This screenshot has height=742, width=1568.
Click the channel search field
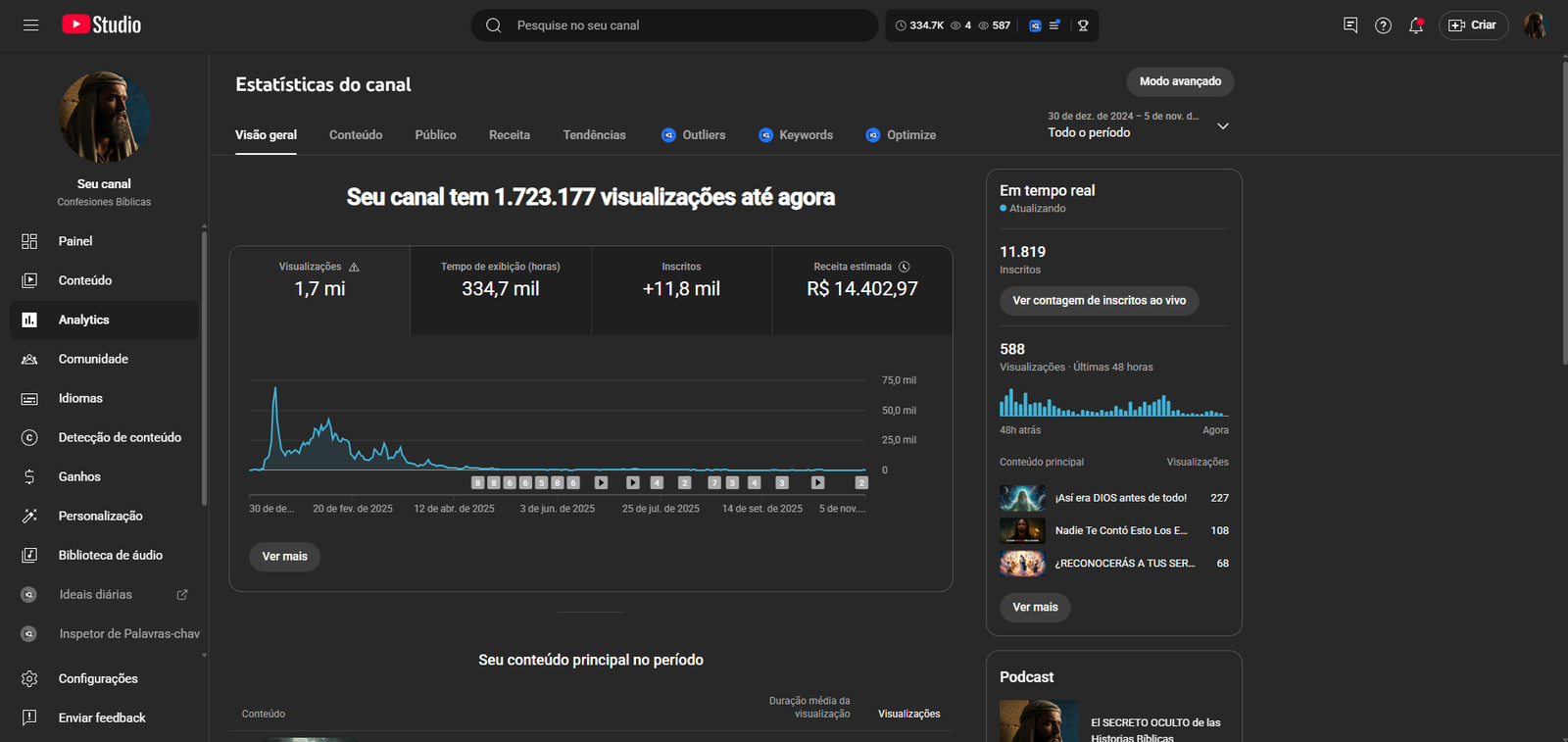(x=686, y=25)
